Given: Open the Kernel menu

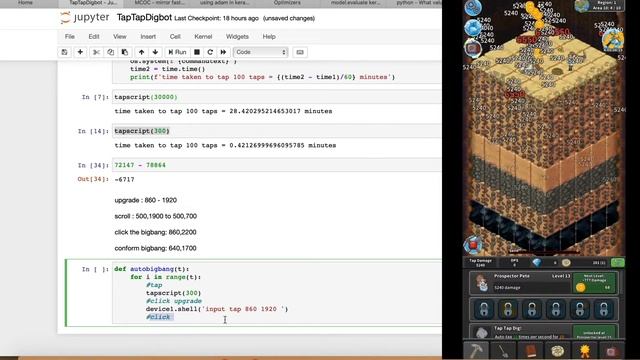Looking at the screenshot, I should (x=203, y=36).
